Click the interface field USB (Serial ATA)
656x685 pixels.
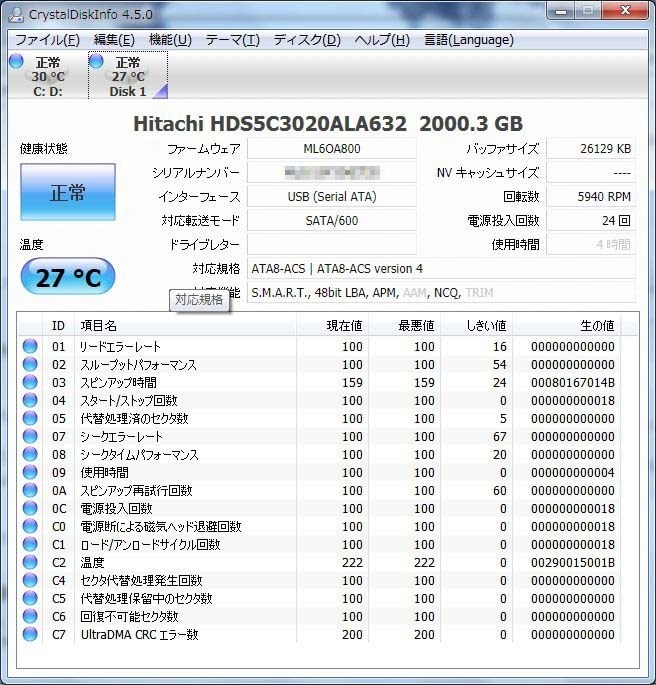tap(332, 197)
